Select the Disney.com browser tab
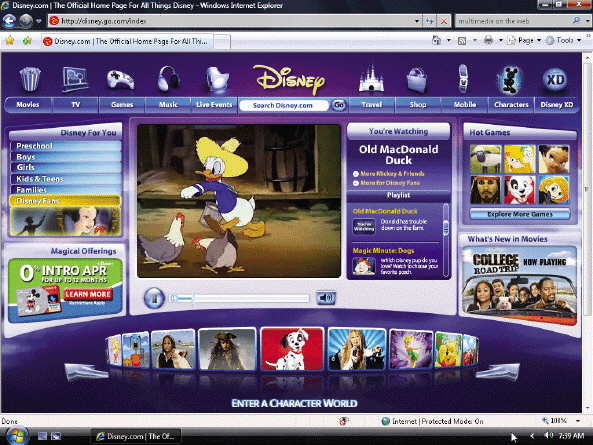This screenshot has width=593, height=445. pyautogui.click(x=127, y=42)
